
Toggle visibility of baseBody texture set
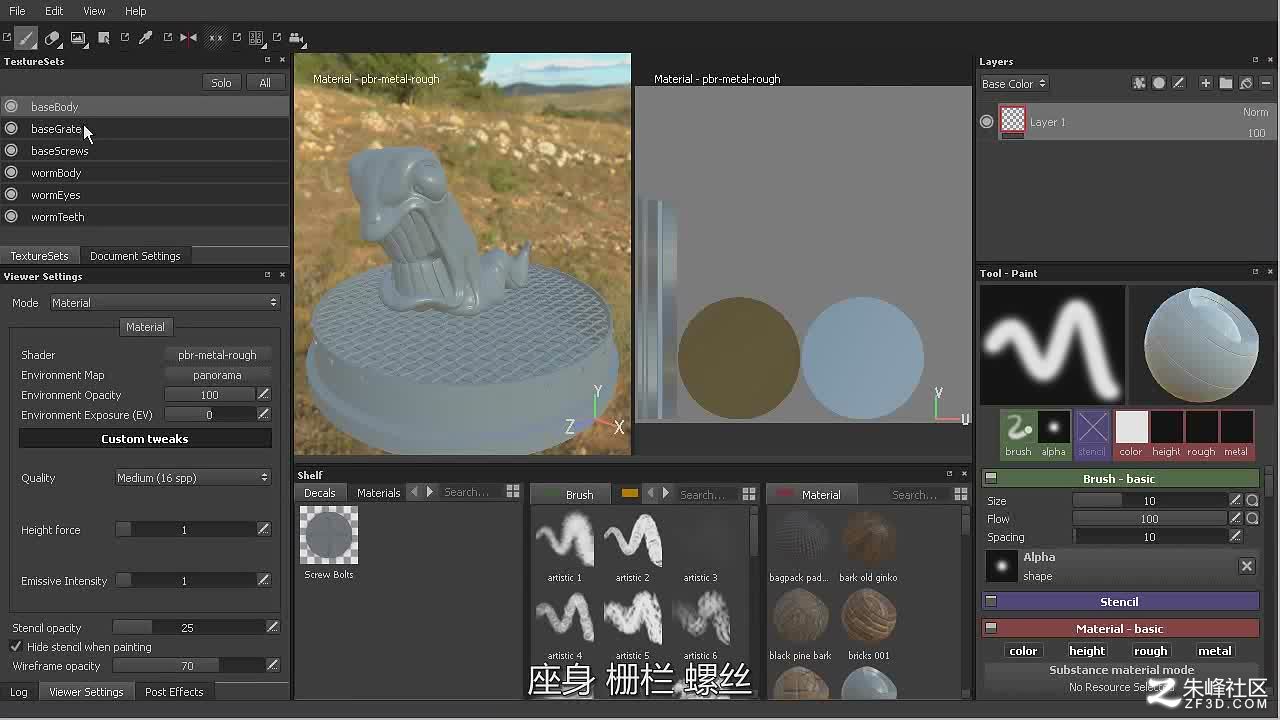click(x=11, y=106)
